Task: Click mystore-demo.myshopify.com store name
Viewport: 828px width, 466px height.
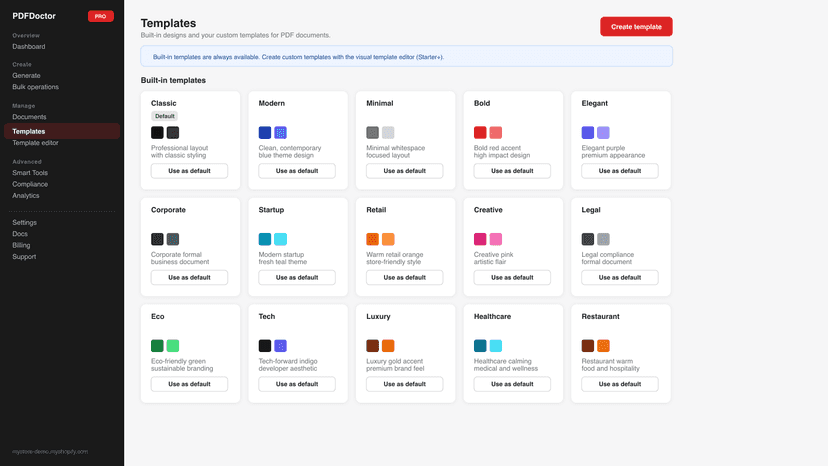Action: pos(50,452)
